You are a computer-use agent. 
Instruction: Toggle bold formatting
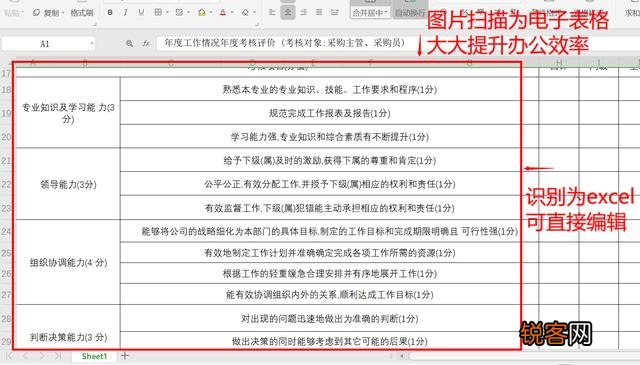click(x=110, y=13)
